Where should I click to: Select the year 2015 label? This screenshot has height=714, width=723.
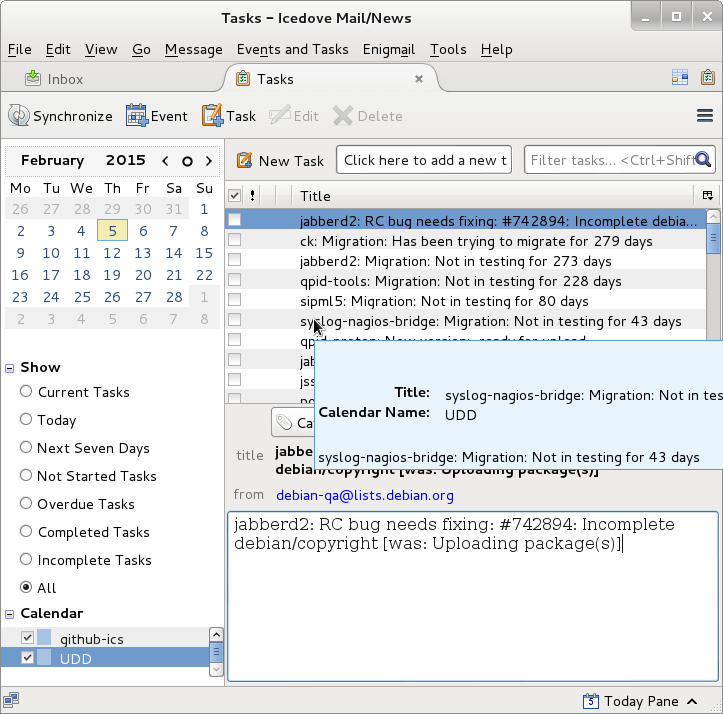point(125,161)
